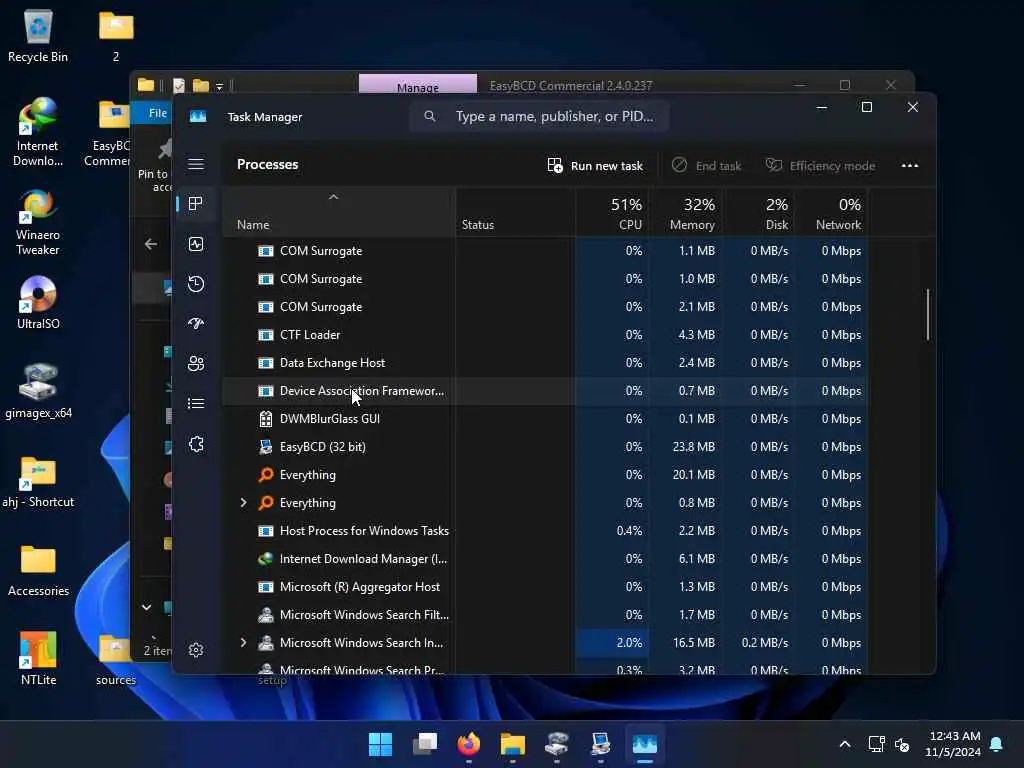The width and height of the screenshot is (1024, 768).
Task: Collapse sort arrow above the Name column
Action: (333, 197)
